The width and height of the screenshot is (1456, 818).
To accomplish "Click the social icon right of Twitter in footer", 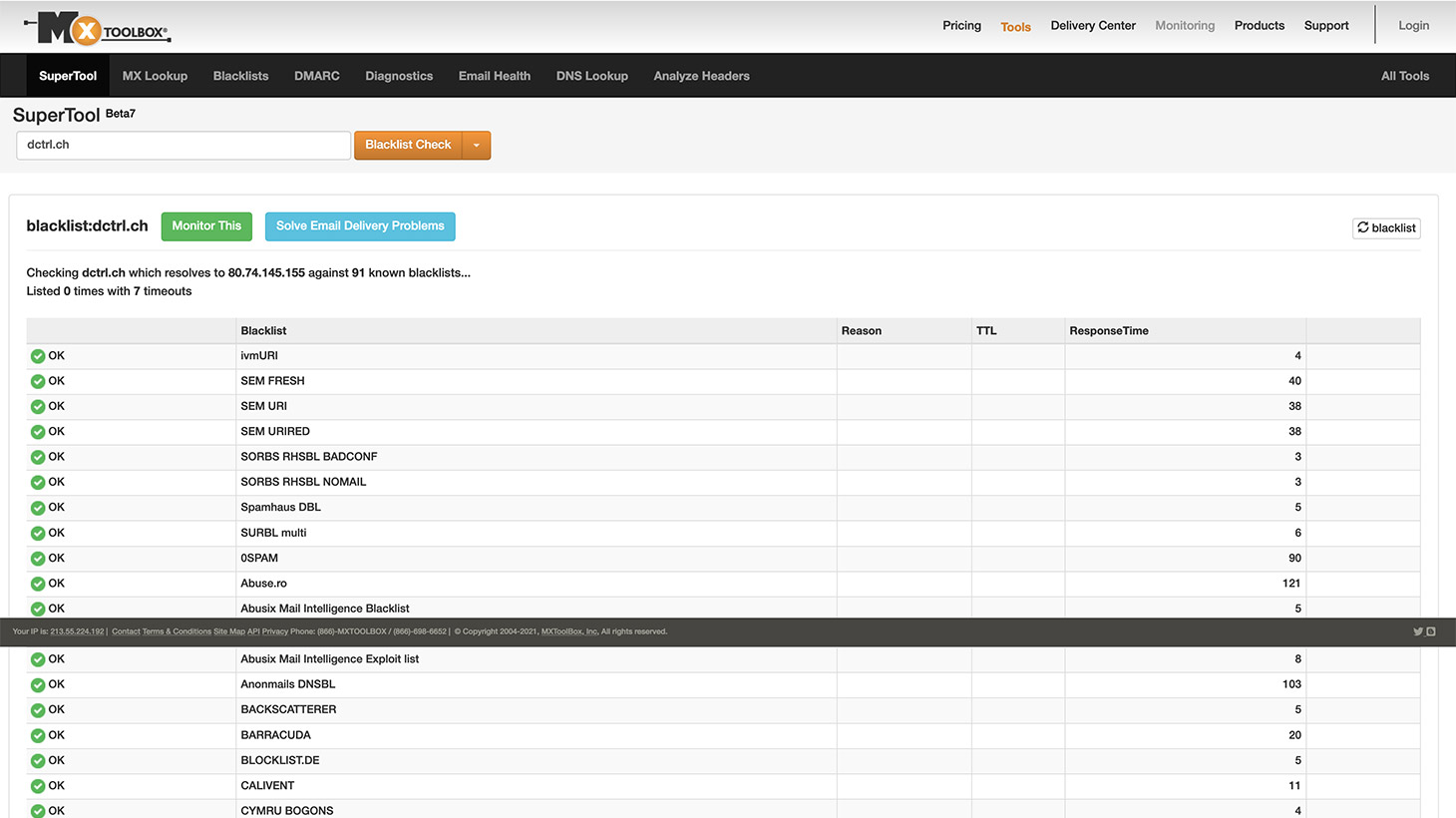I will point(1431,631).
